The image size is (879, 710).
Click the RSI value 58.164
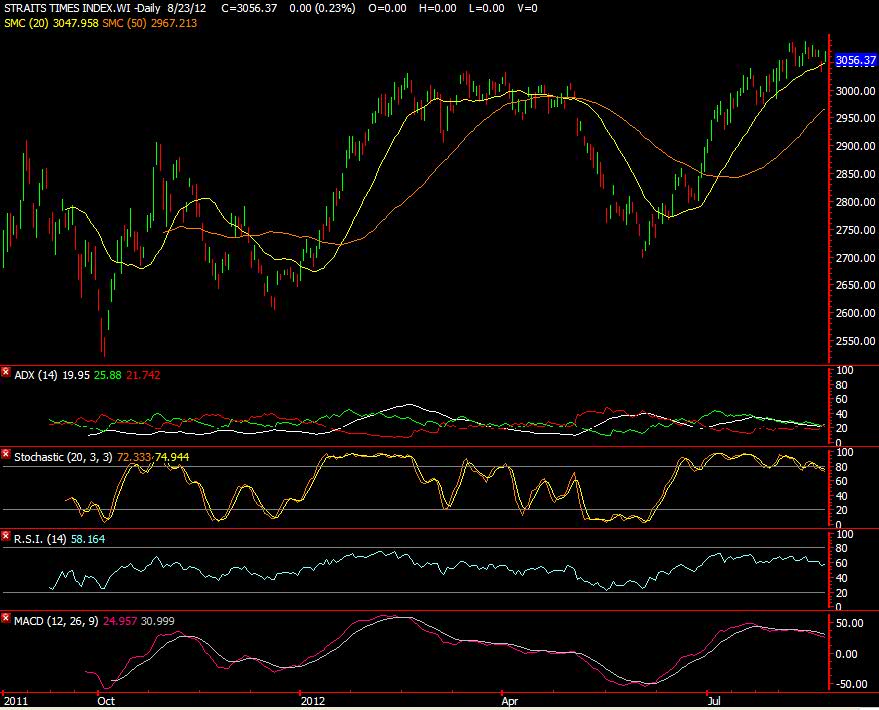tap(88, 539)
